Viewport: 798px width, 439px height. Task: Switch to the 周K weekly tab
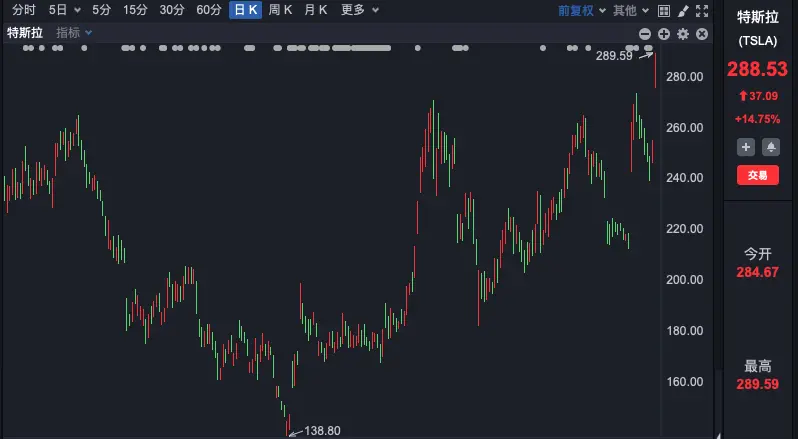tap(280, 10)
